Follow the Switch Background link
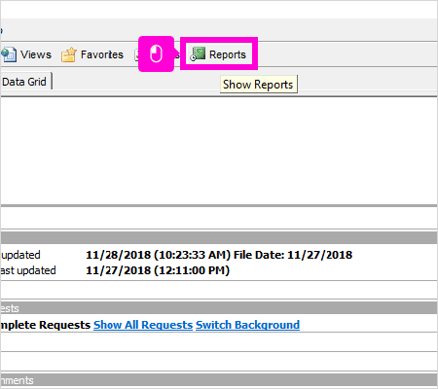 (248, 325)
